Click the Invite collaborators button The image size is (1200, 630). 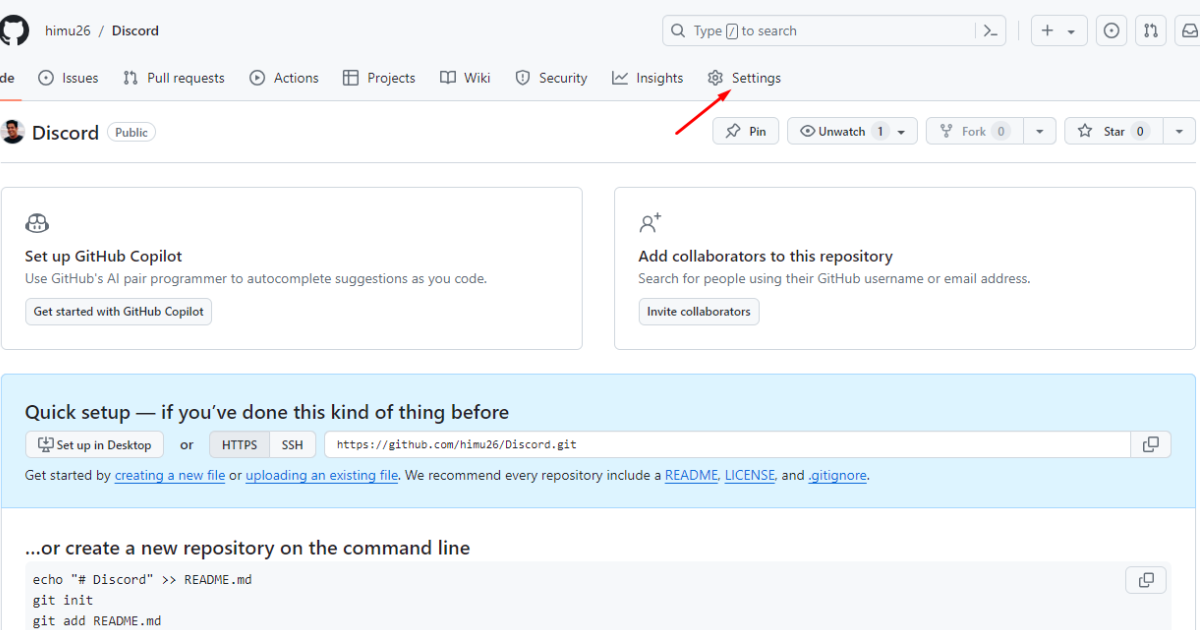[x=699, y=312]
